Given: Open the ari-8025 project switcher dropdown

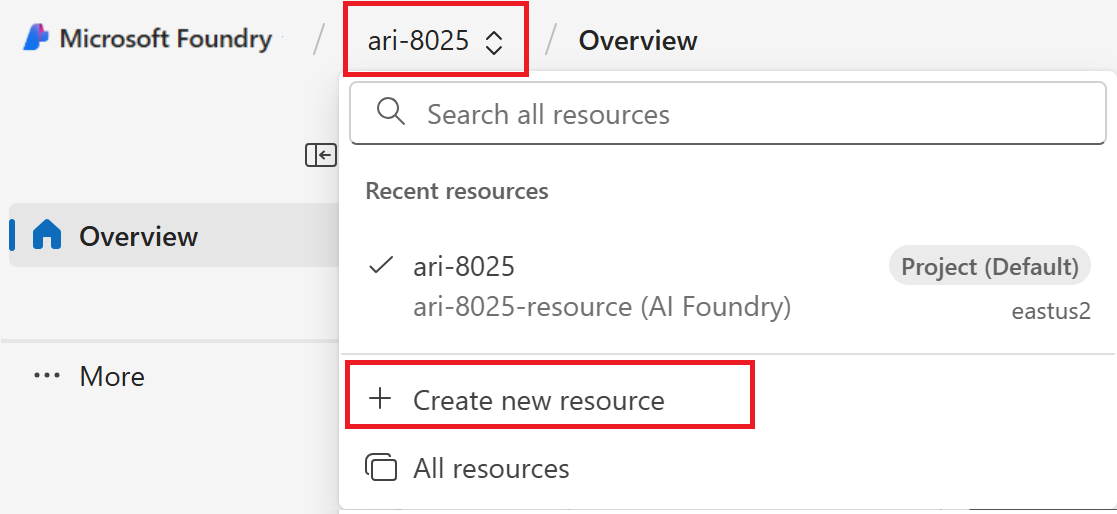Looking at the screenshot, I should 435,40.
